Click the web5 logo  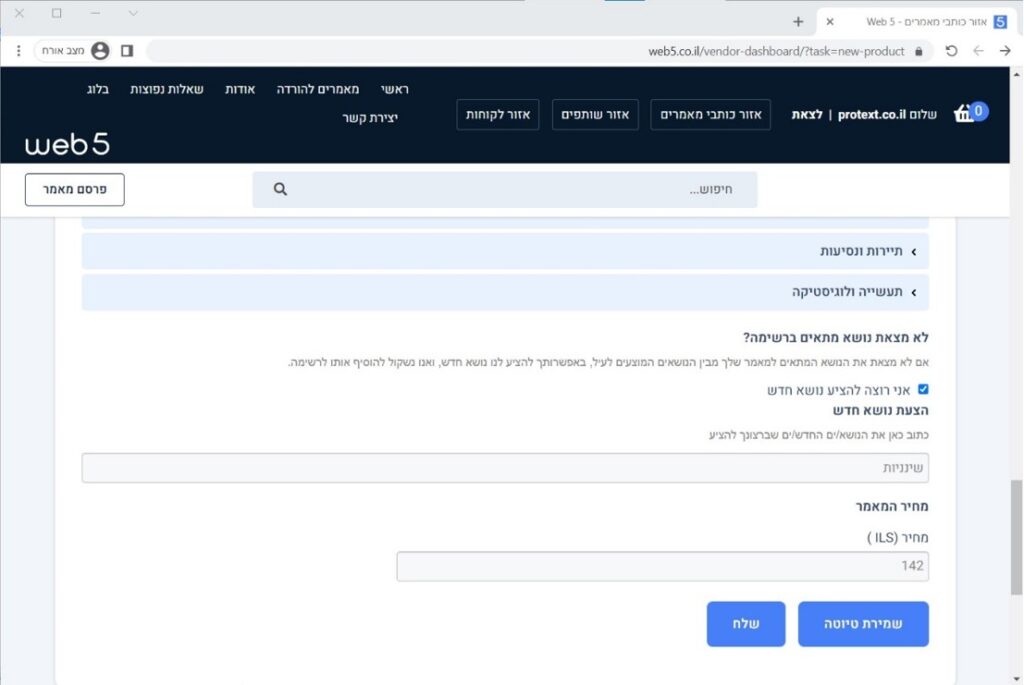(x=67, y=145)
